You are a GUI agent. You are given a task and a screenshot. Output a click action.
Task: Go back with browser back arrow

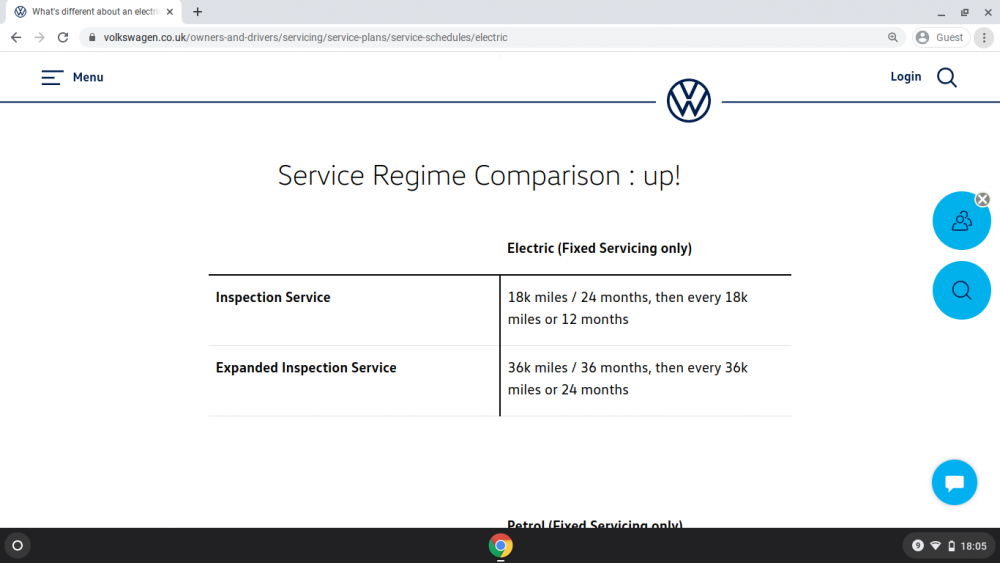[x=16, y=38]
